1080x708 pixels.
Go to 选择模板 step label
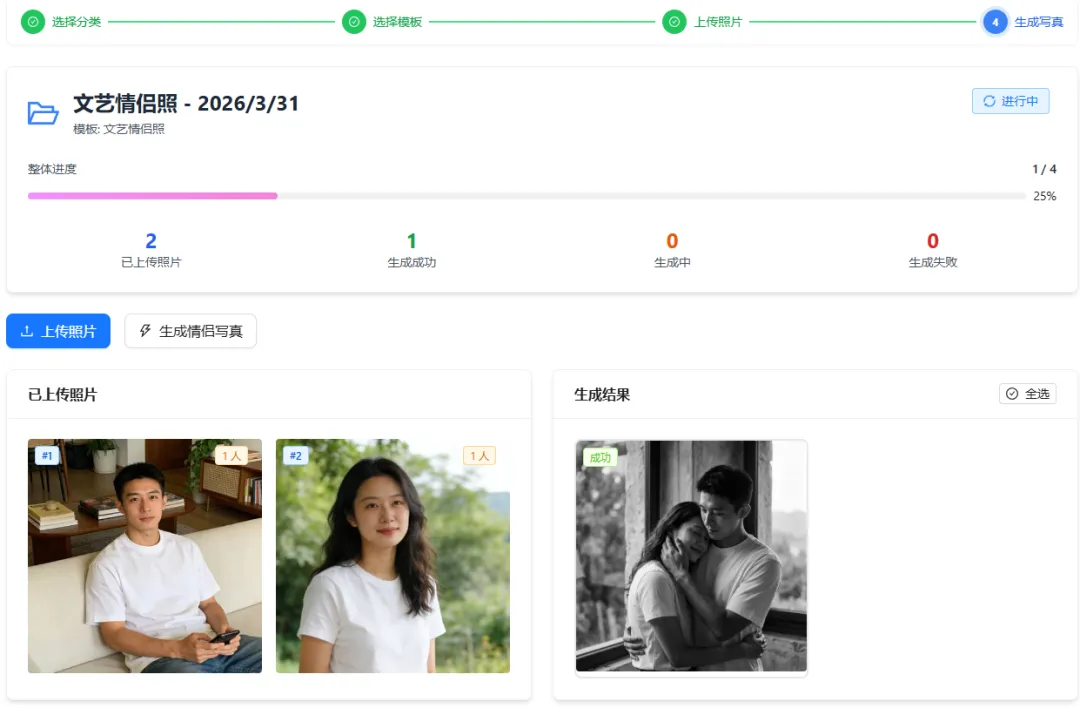397,22
